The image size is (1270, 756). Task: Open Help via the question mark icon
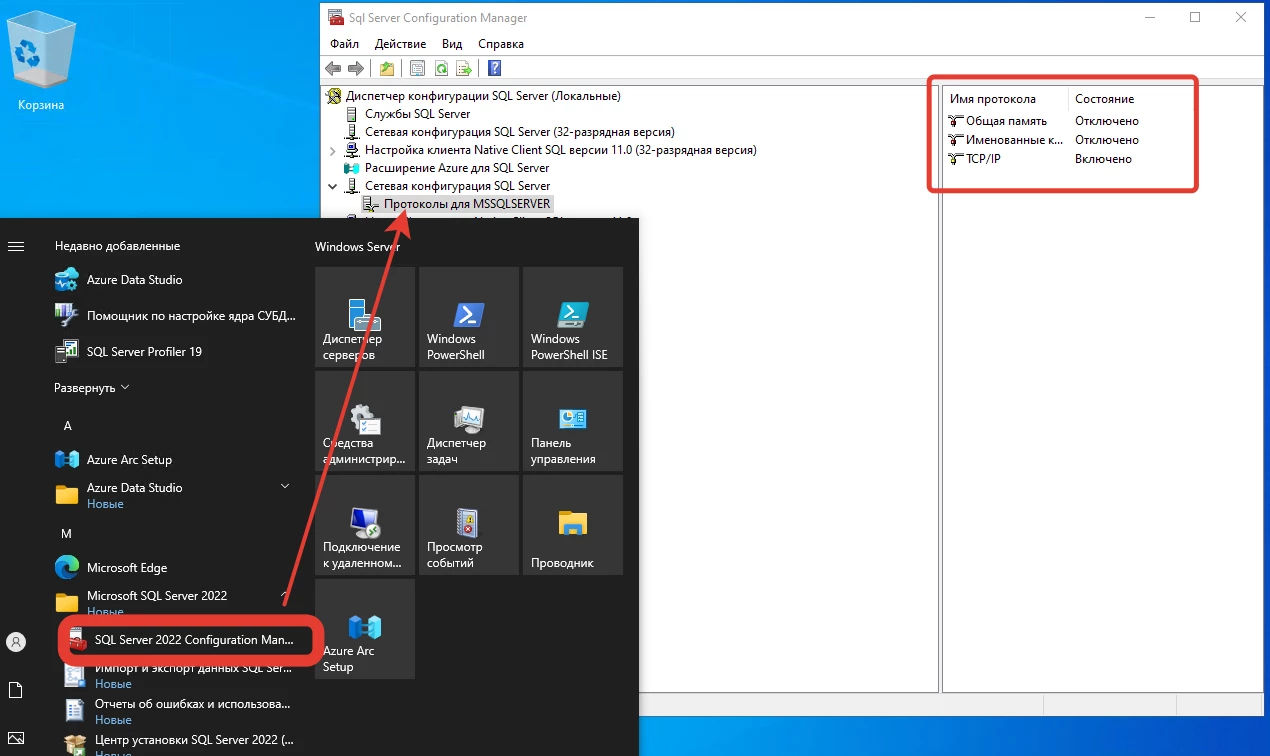[x=494, y=69]
